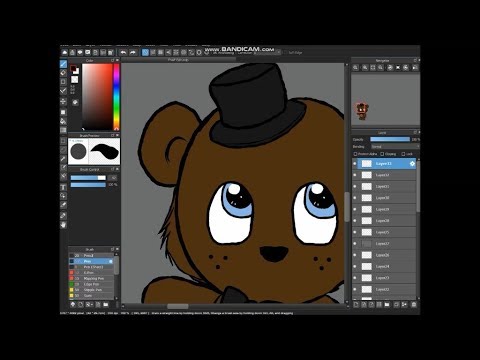This screenshot has height=360, width=480.
Task: Select Layer30 in layer panel
Action: click(384, 198)
